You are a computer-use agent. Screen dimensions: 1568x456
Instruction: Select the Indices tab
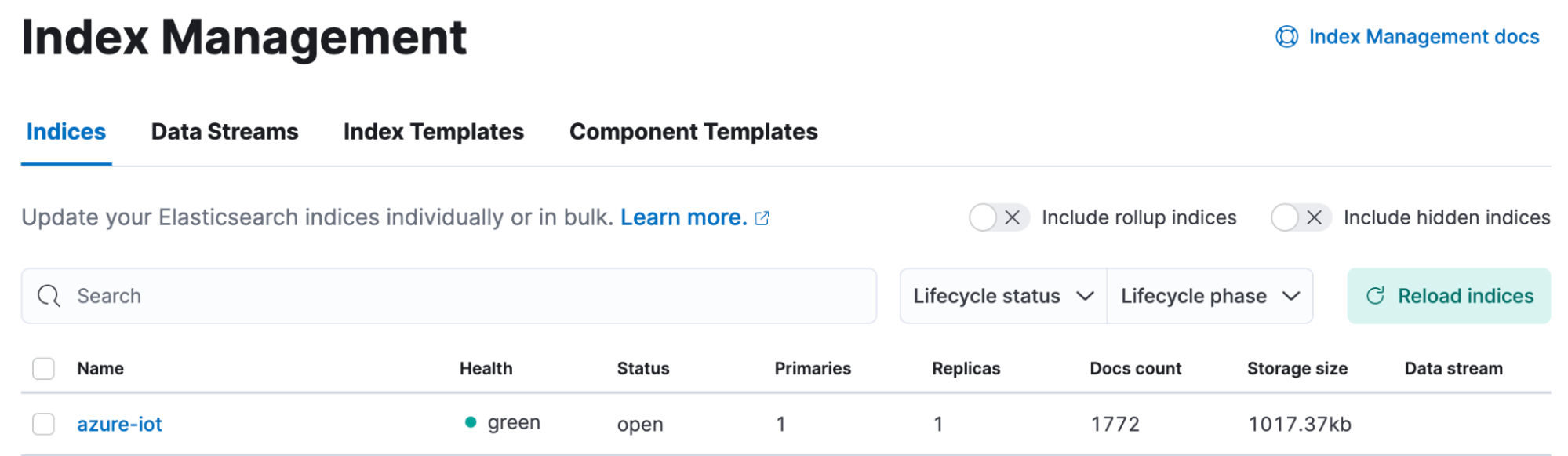[x=66, y=132]
